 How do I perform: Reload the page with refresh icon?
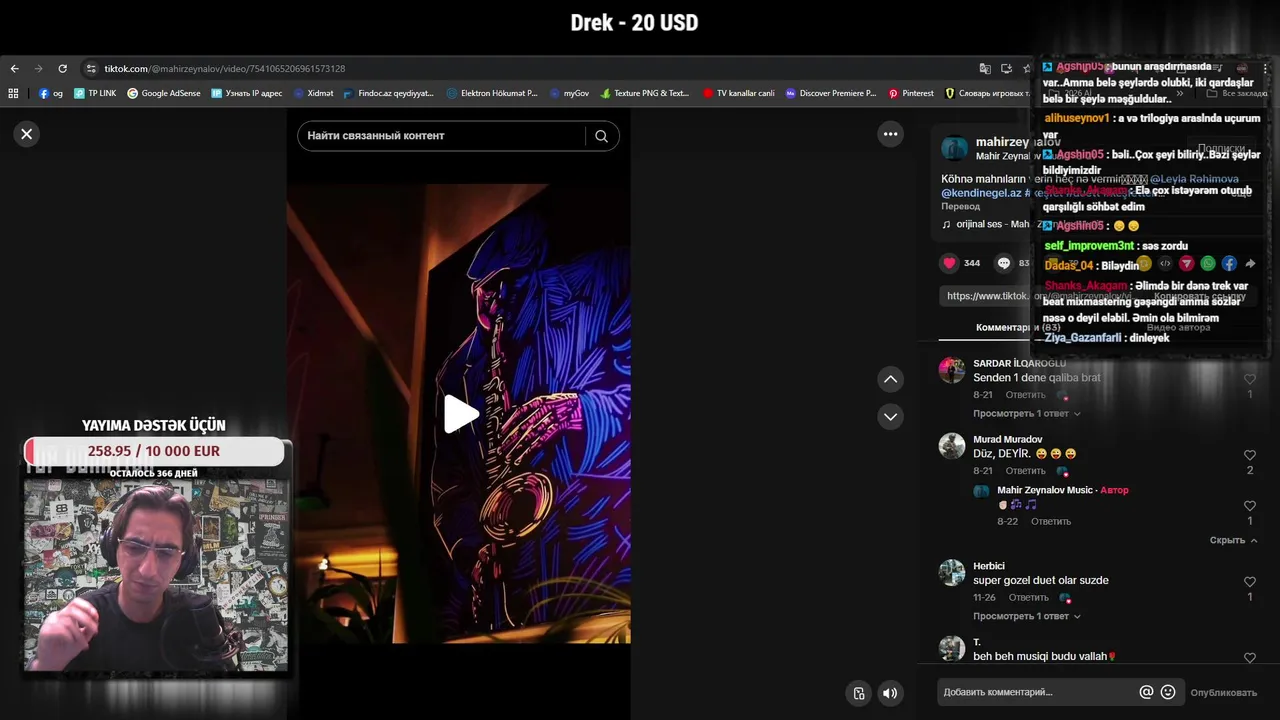pyautogui.click(x=62, y=69)
